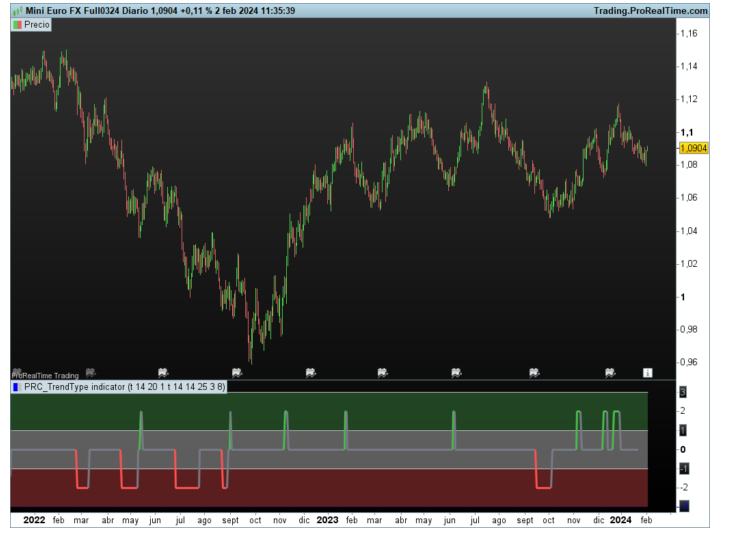This screenshot has width=753, height=539.
Task: Click the rollover marker icon near June 2023
Action: pyautogui.click(x=456, y=372)
